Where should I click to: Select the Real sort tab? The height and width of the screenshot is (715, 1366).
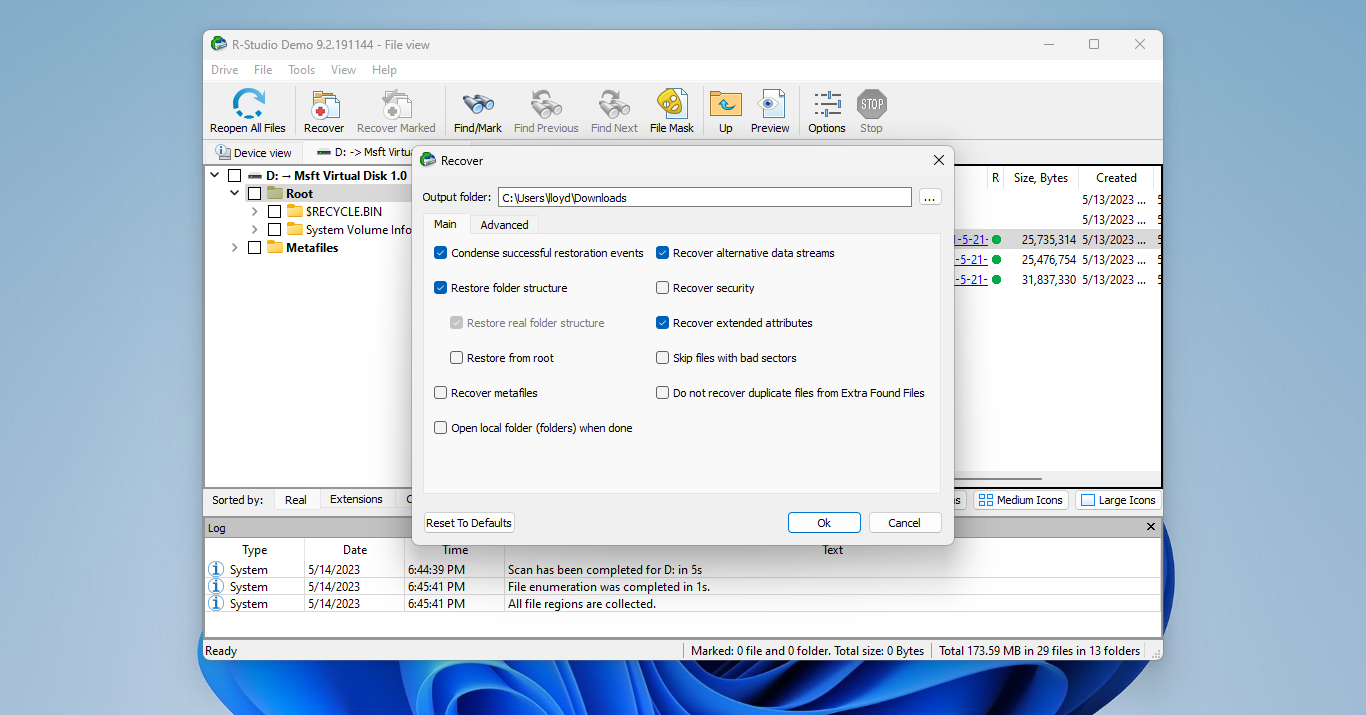[x=296, y=499]
